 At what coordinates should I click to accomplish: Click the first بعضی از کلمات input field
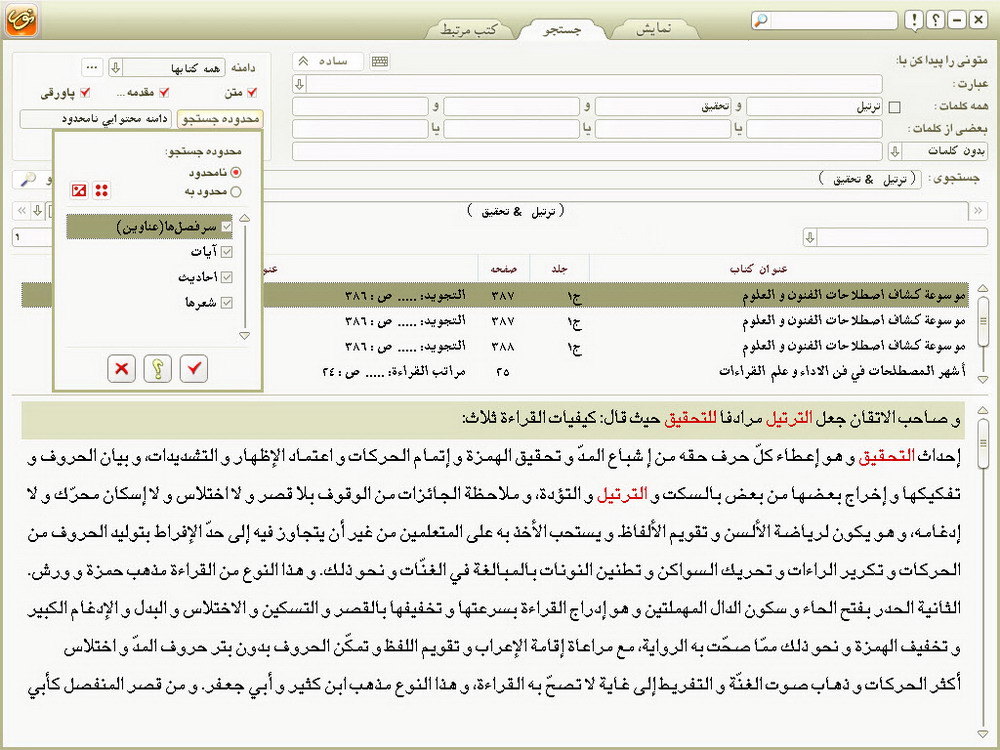click(x=814, y=129)
